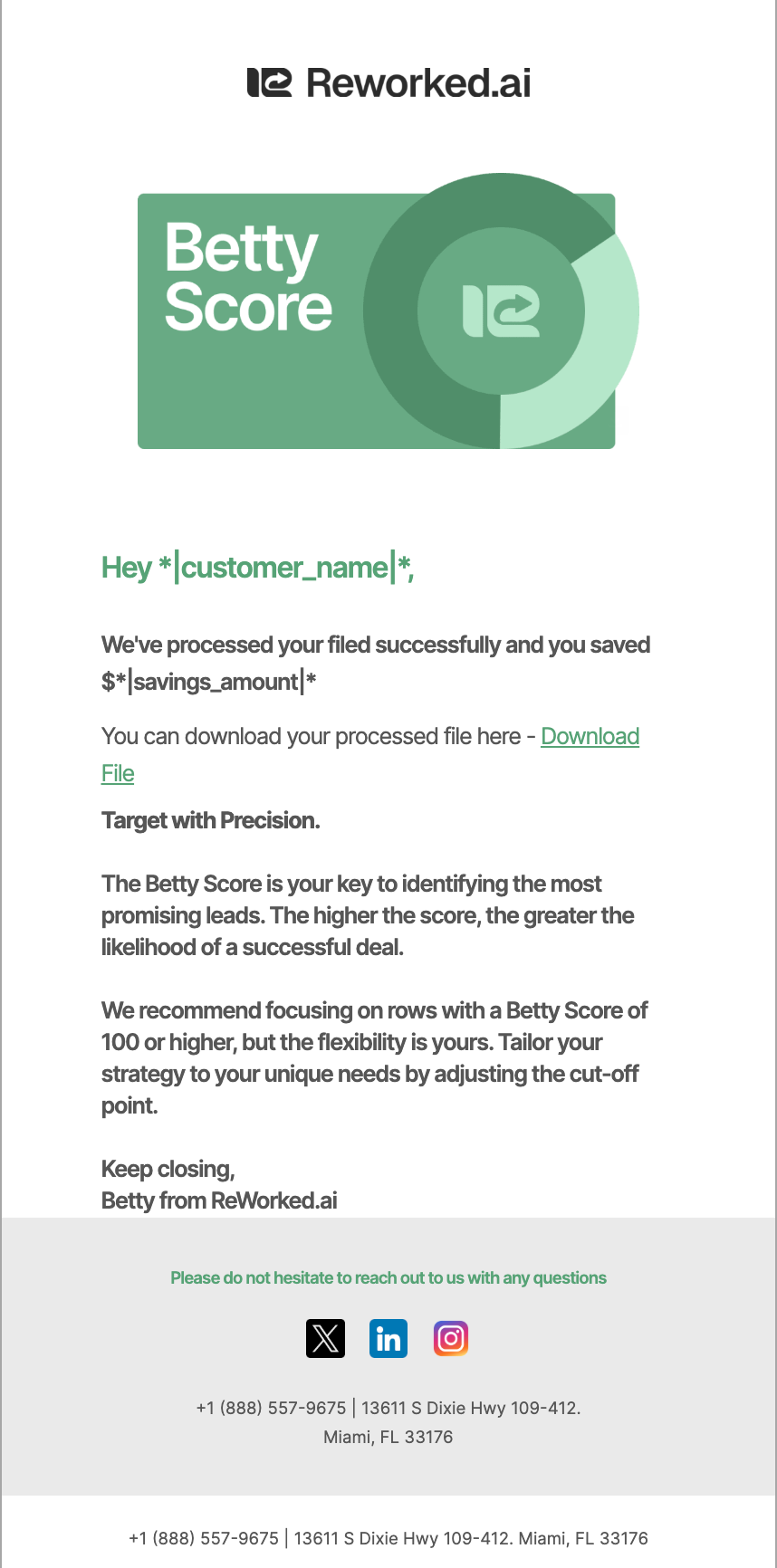777x1568 pixels.
Task: Click the "Keep closing," sign-off line
Action: point(168,1169)
